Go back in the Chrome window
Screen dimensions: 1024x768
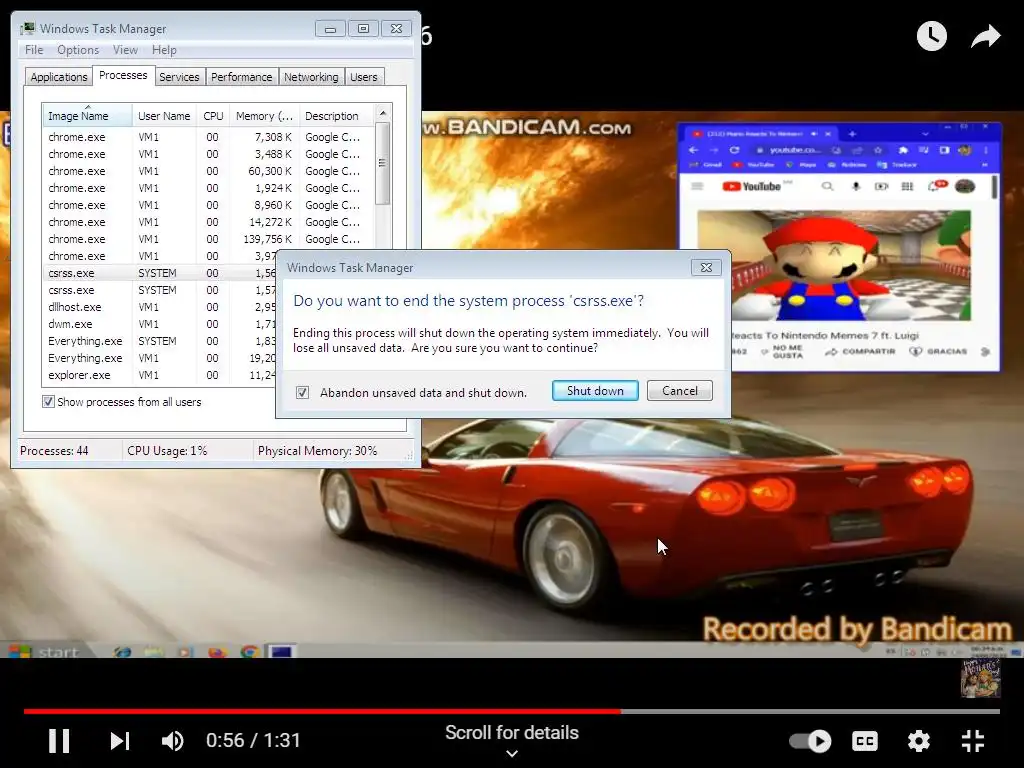click(694, 150)
